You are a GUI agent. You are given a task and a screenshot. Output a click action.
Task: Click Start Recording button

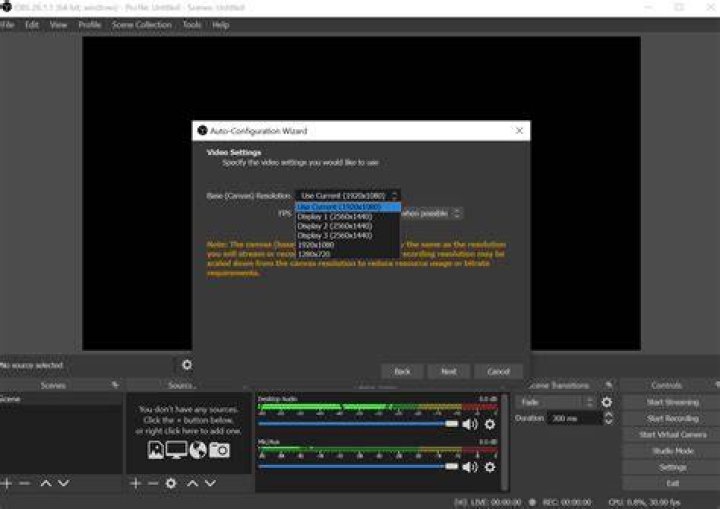pyautogui.click(x=672, y=419)
